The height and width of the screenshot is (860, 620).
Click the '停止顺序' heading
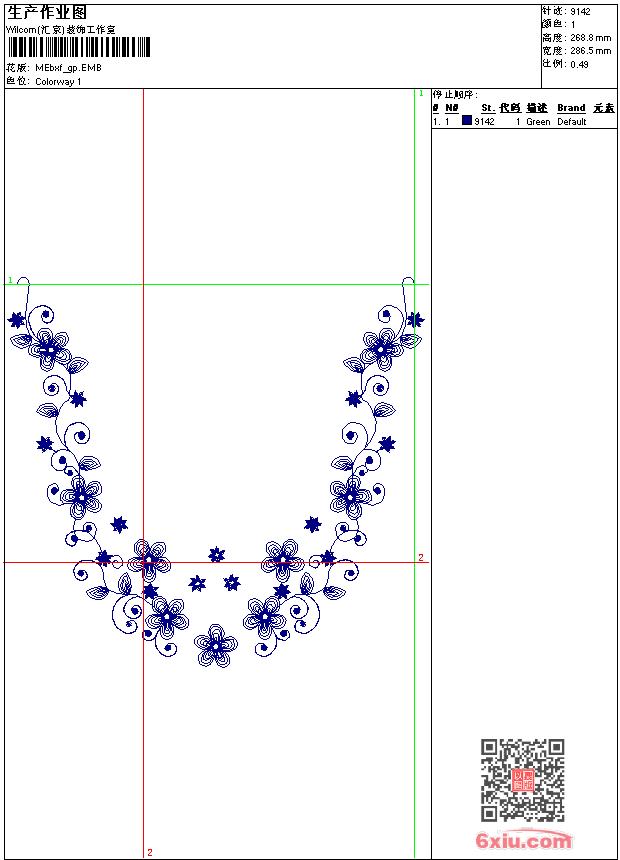click(455, 94)
